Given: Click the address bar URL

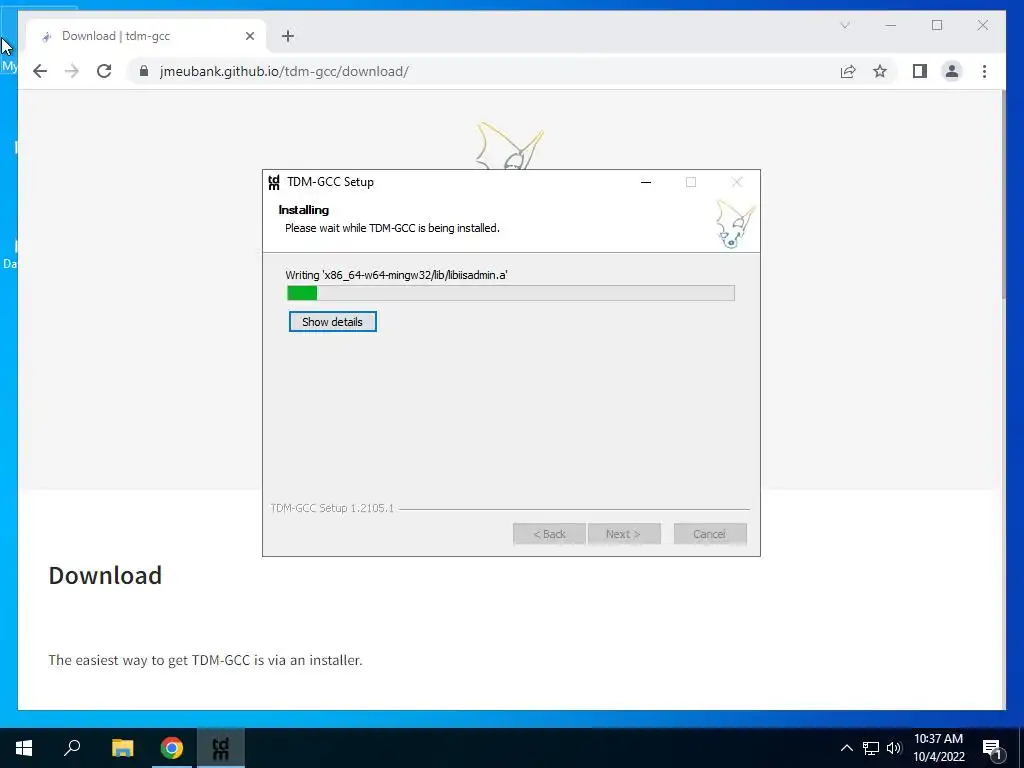Looking at the screenshot, I should pyautogui.click(x=284, y=71).
